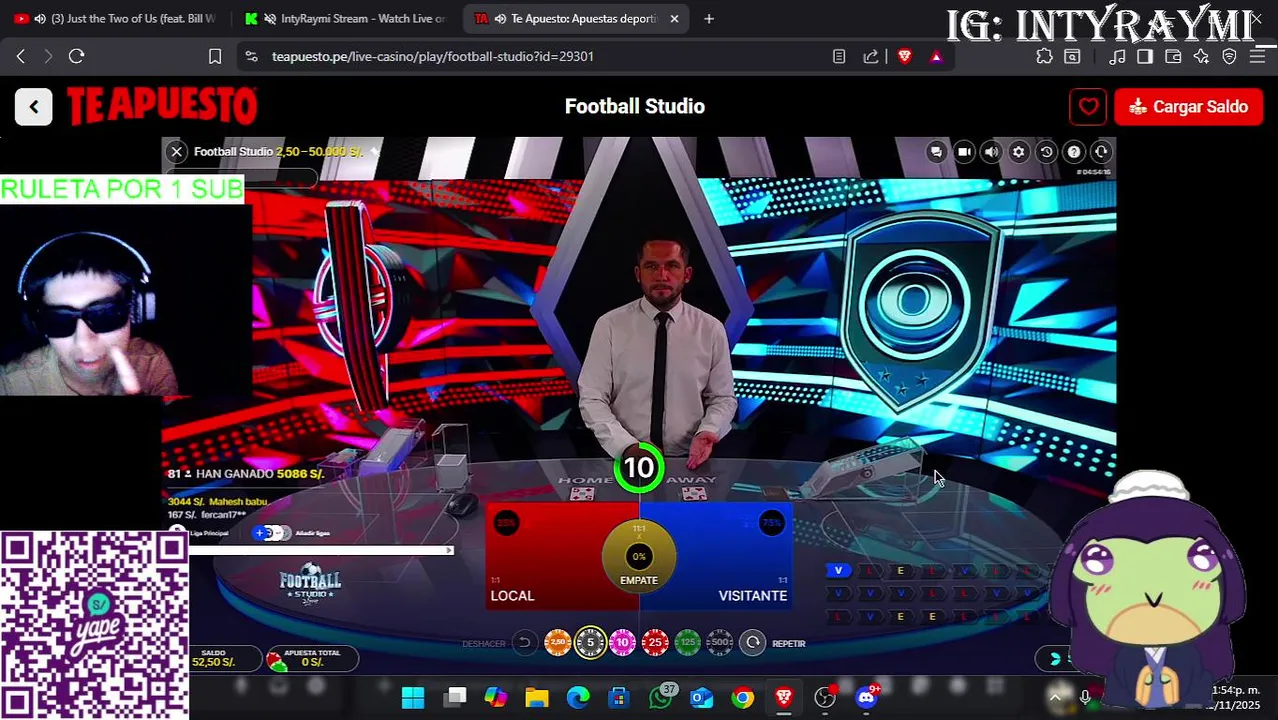The image size is (1278, 720).
Task: Open Microsoft Edge from taskbar
Action: [578, 697]
